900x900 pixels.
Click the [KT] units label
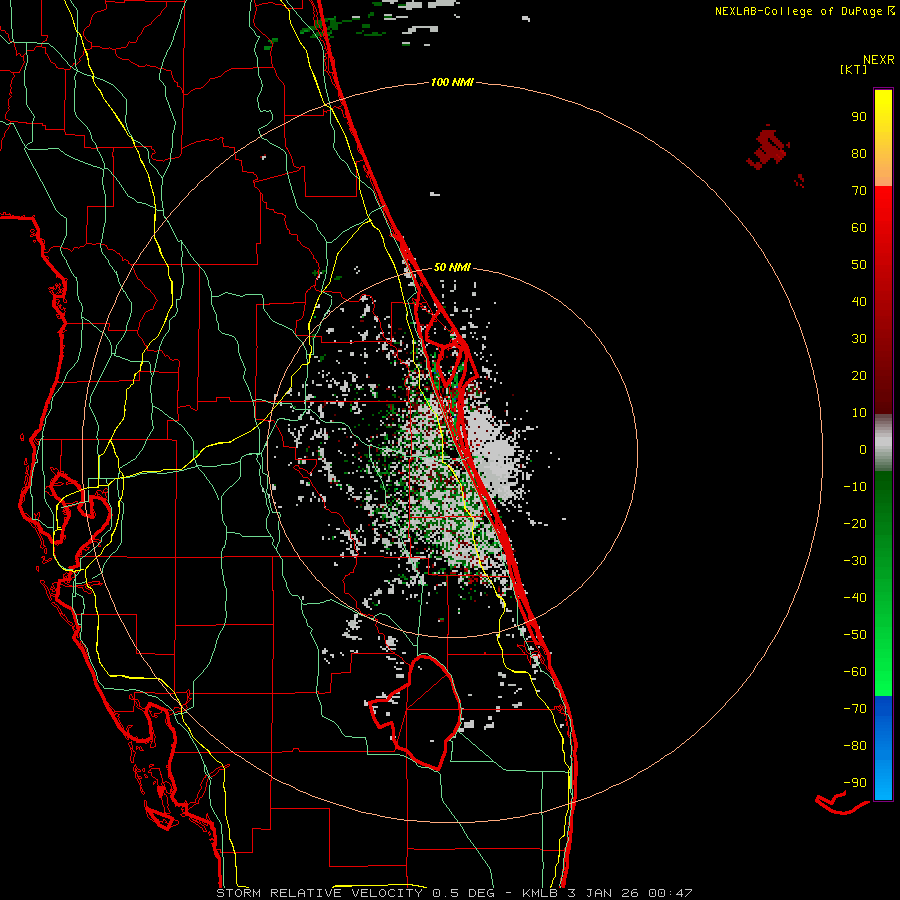(854, 69)
